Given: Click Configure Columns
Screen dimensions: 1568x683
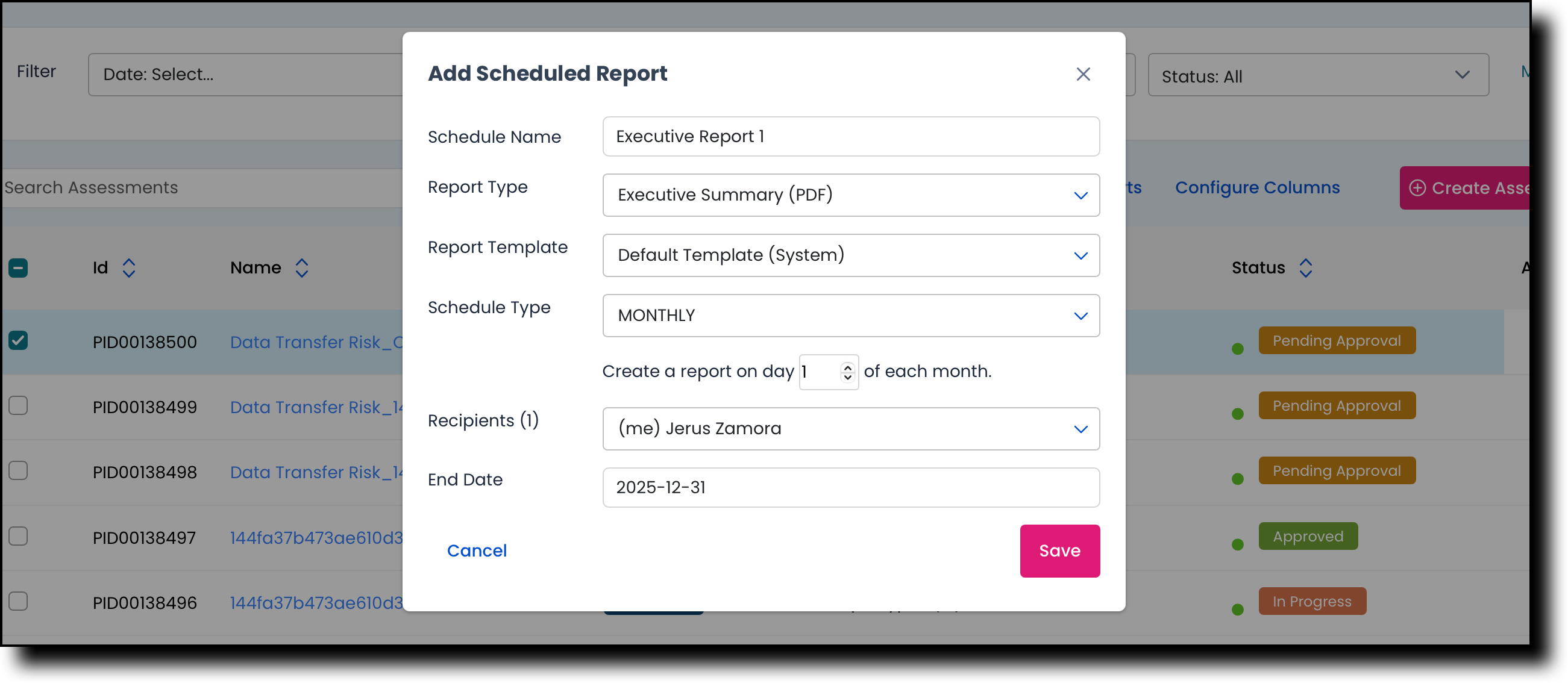Looking at the screenshot, I should point(1258,188).
